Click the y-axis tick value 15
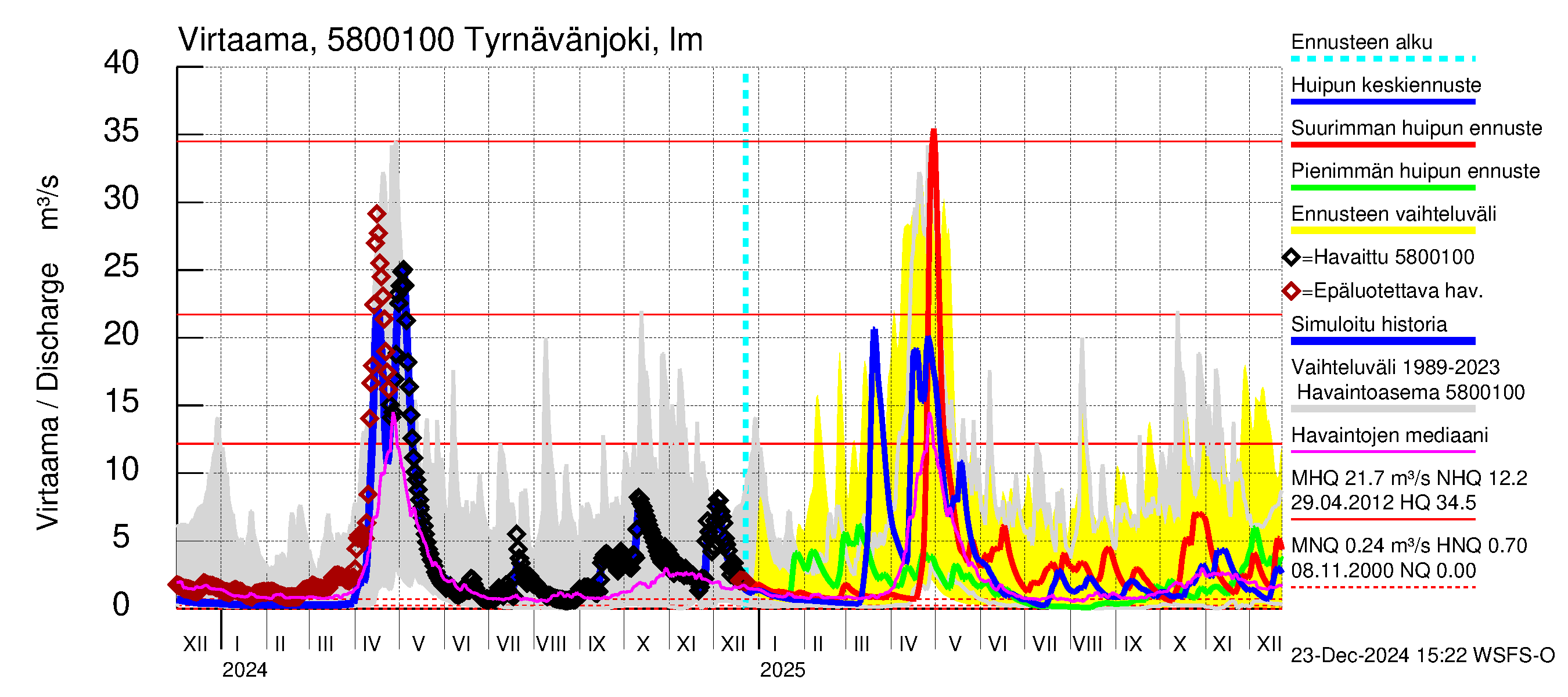 point(121,401)
